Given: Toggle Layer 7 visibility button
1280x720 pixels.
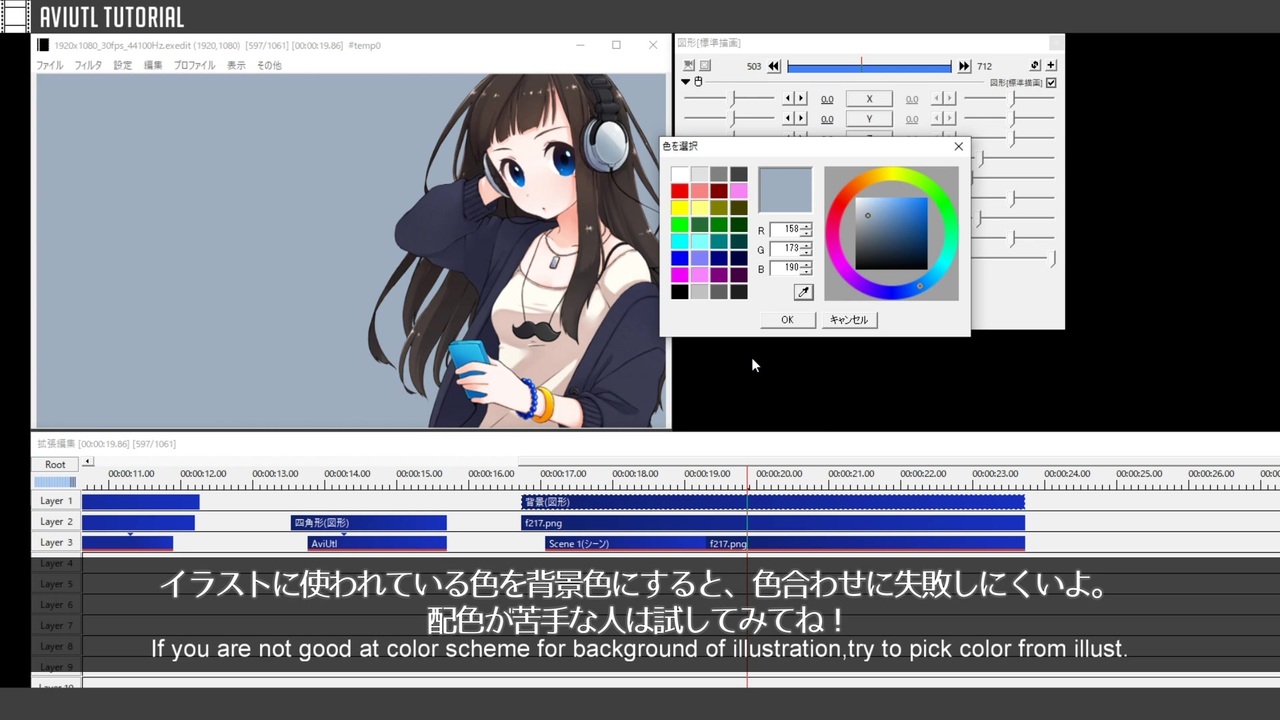Looking at the screenshot, I should tap(56, 626).
